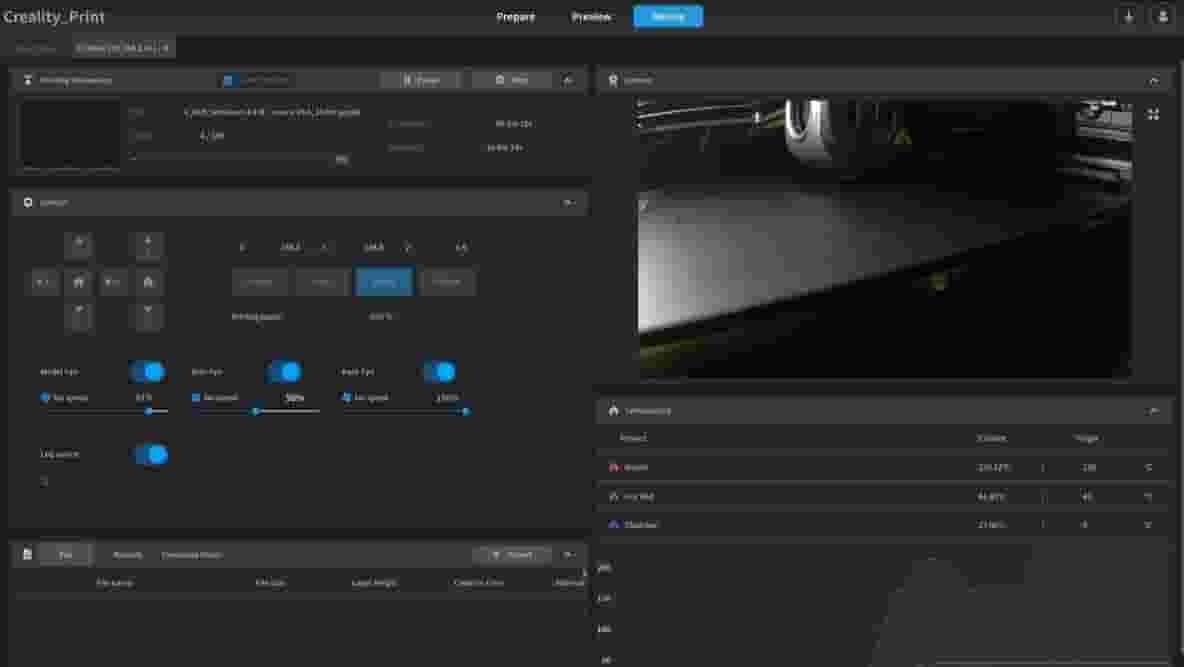
Task: Adjust the Model fan speed slider
Action: coord(104,411)
